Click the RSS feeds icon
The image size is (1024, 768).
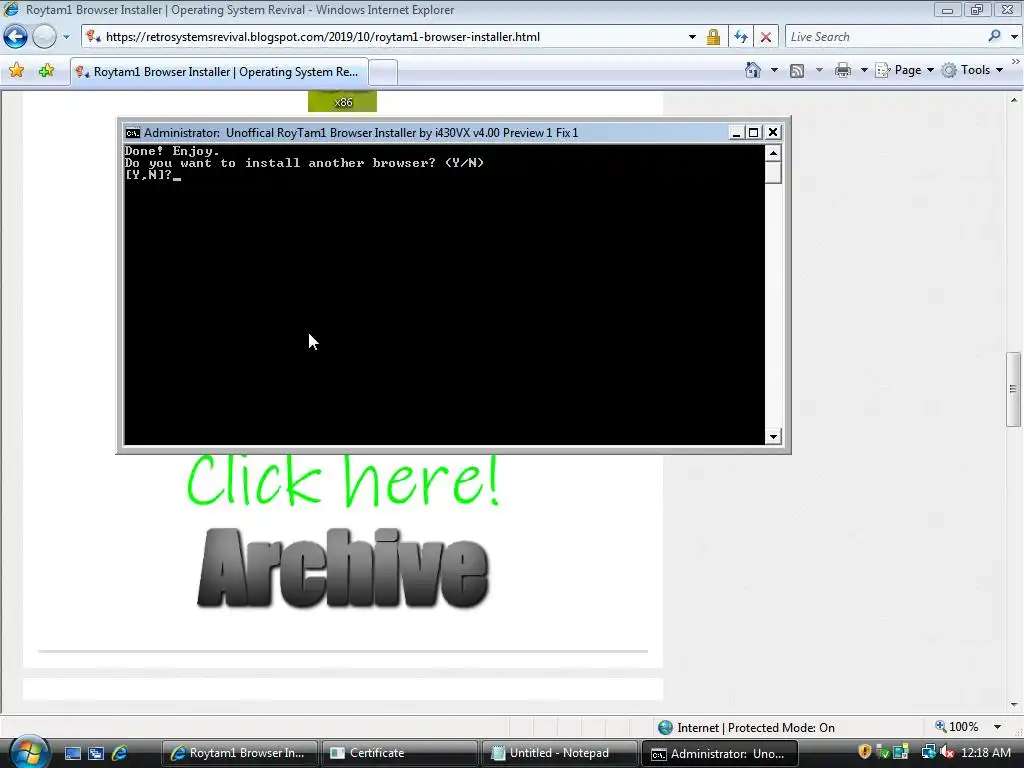797,71
